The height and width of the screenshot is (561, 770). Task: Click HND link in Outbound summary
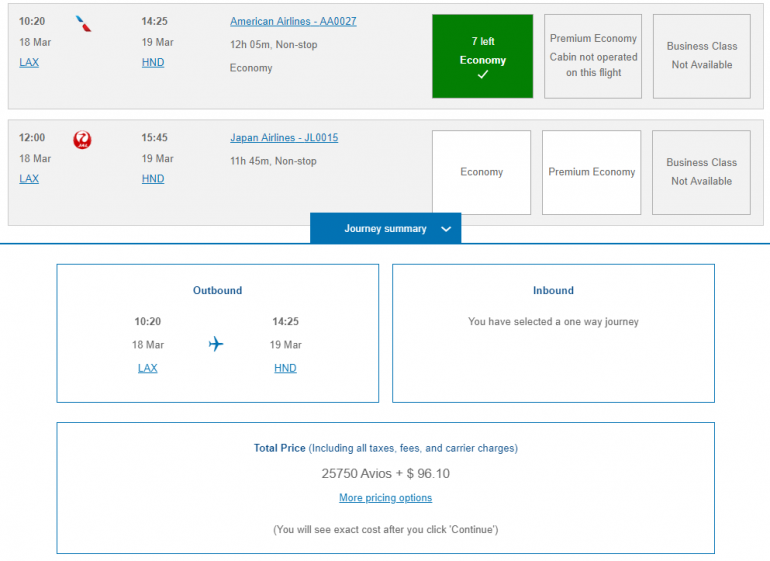[285, 368]
